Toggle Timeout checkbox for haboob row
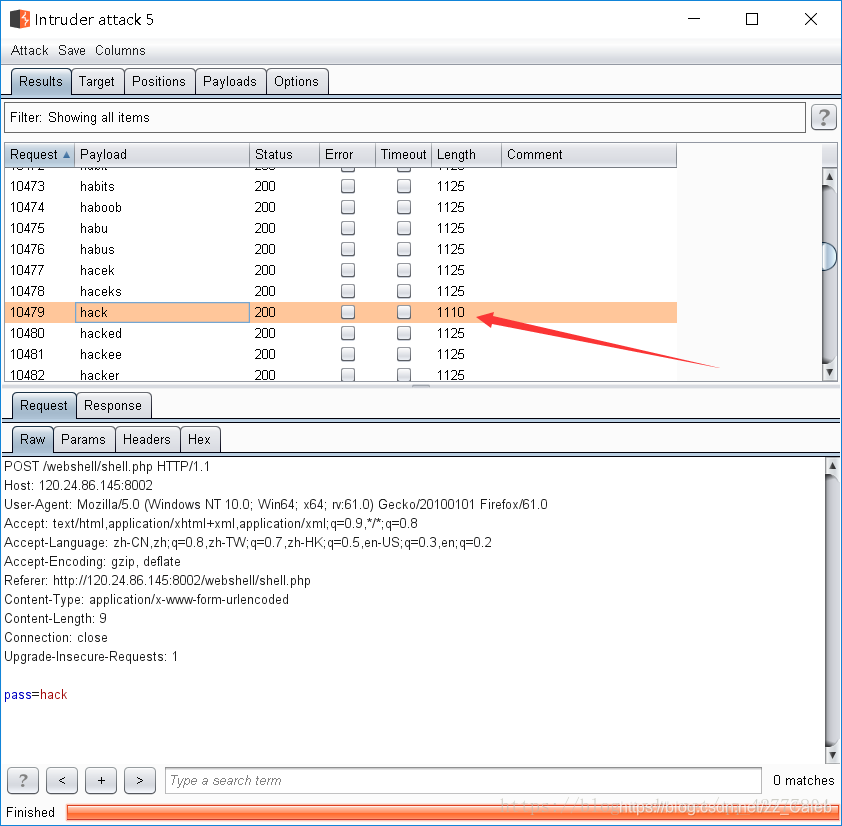 (404, 207)
